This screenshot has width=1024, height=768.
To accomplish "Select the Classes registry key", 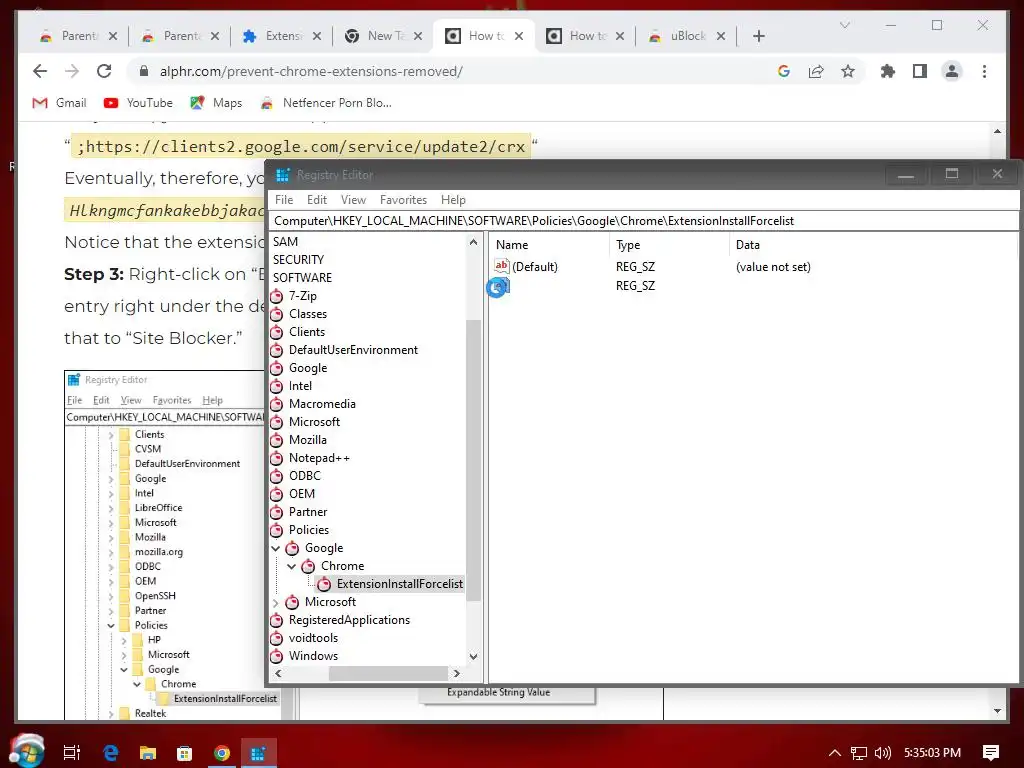I will point(308,314).
